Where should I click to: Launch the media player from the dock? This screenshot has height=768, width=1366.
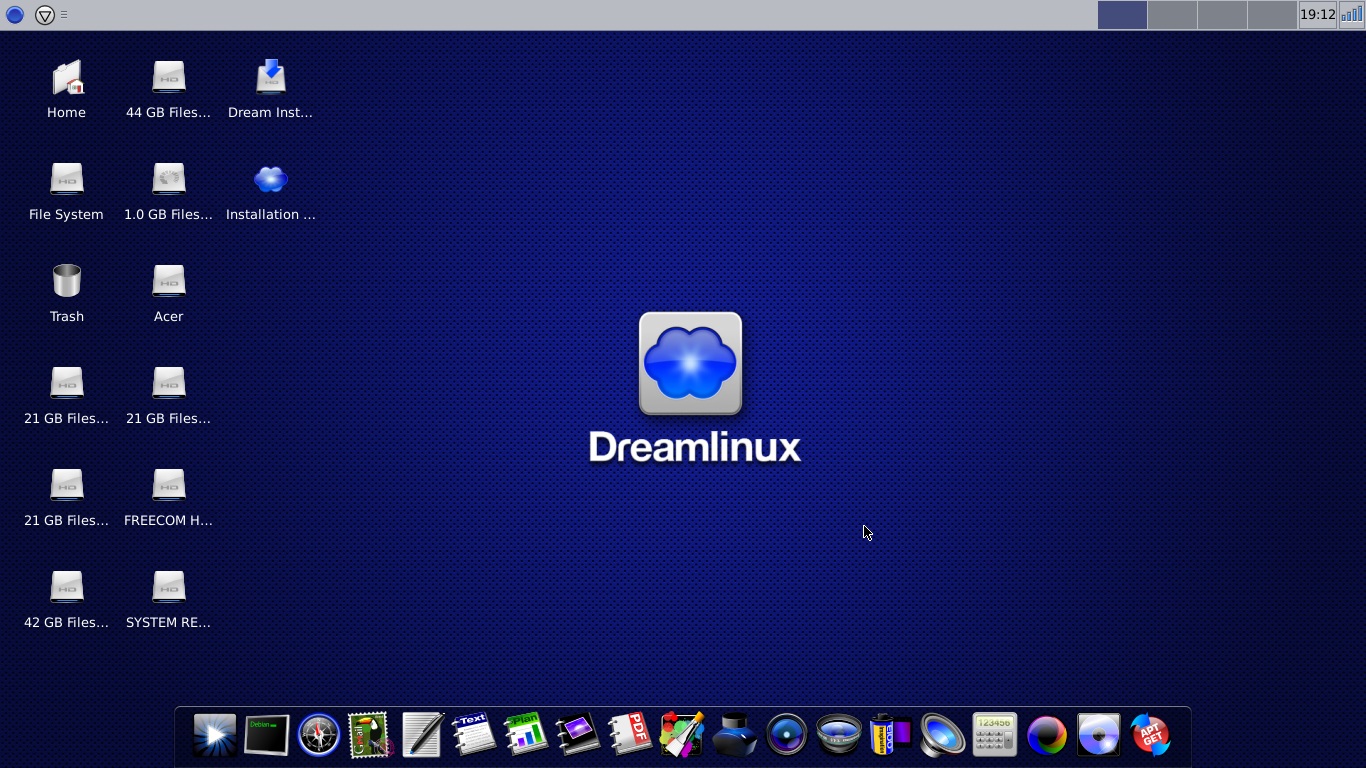[x=215, y=735]
